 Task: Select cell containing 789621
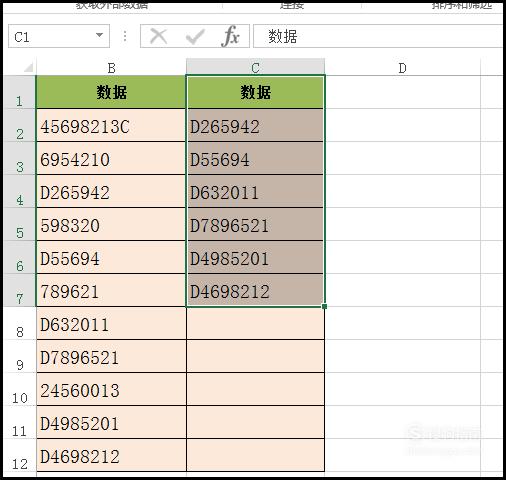(111, 290)
